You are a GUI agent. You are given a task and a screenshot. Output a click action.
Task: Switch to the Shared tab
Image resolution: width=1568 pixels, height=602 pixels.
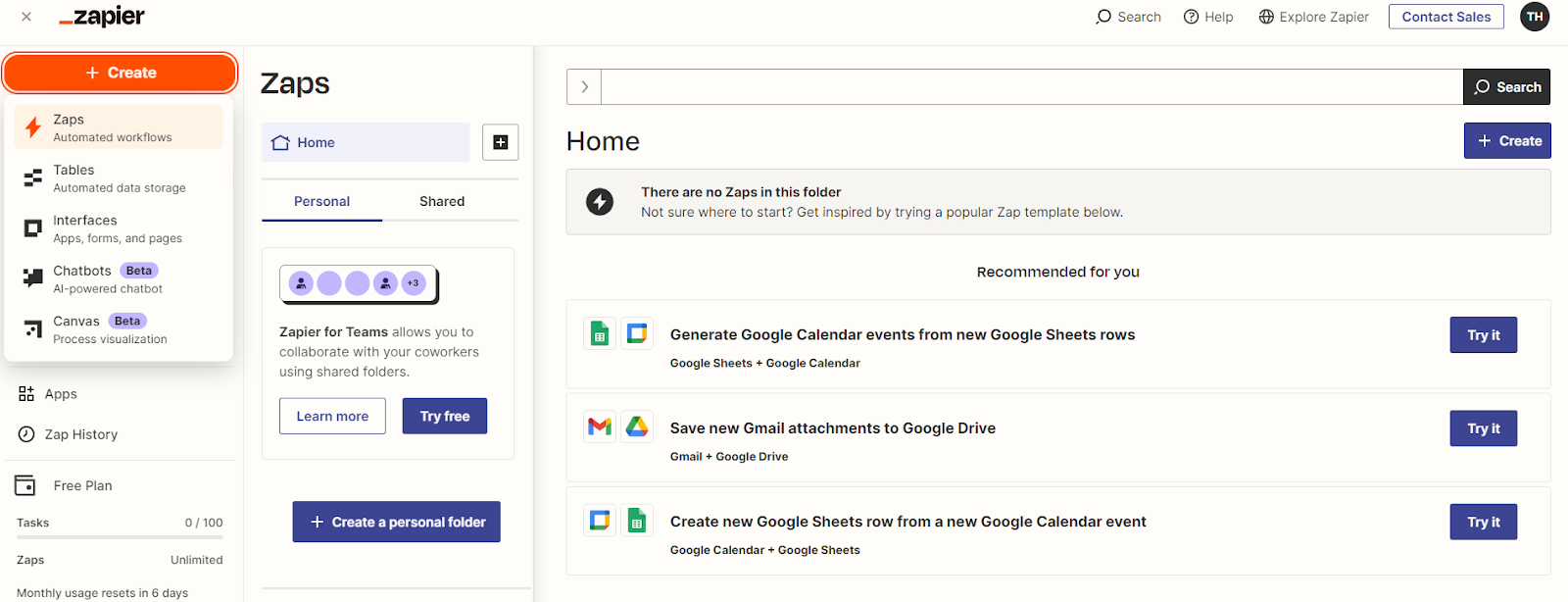pos(442,201)
